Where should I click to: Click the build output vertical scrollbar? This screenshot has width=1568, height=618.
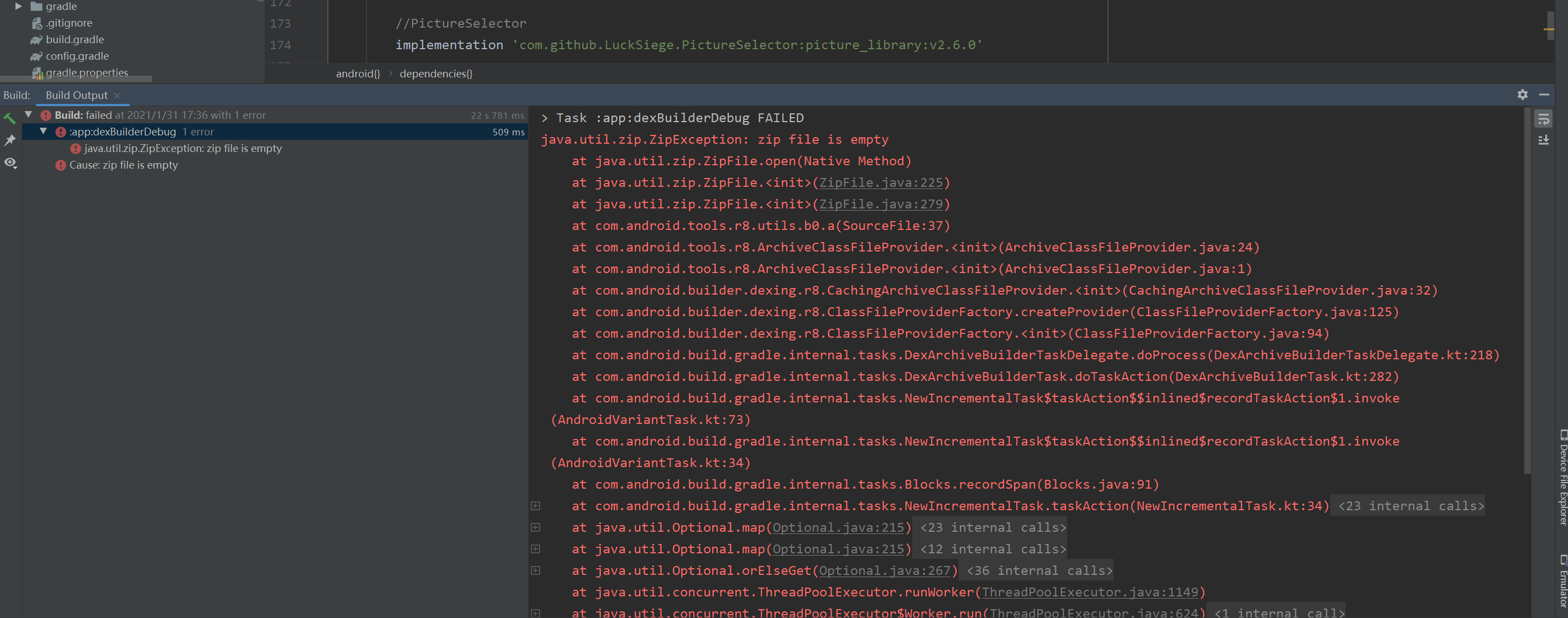tap(1527, 292)
